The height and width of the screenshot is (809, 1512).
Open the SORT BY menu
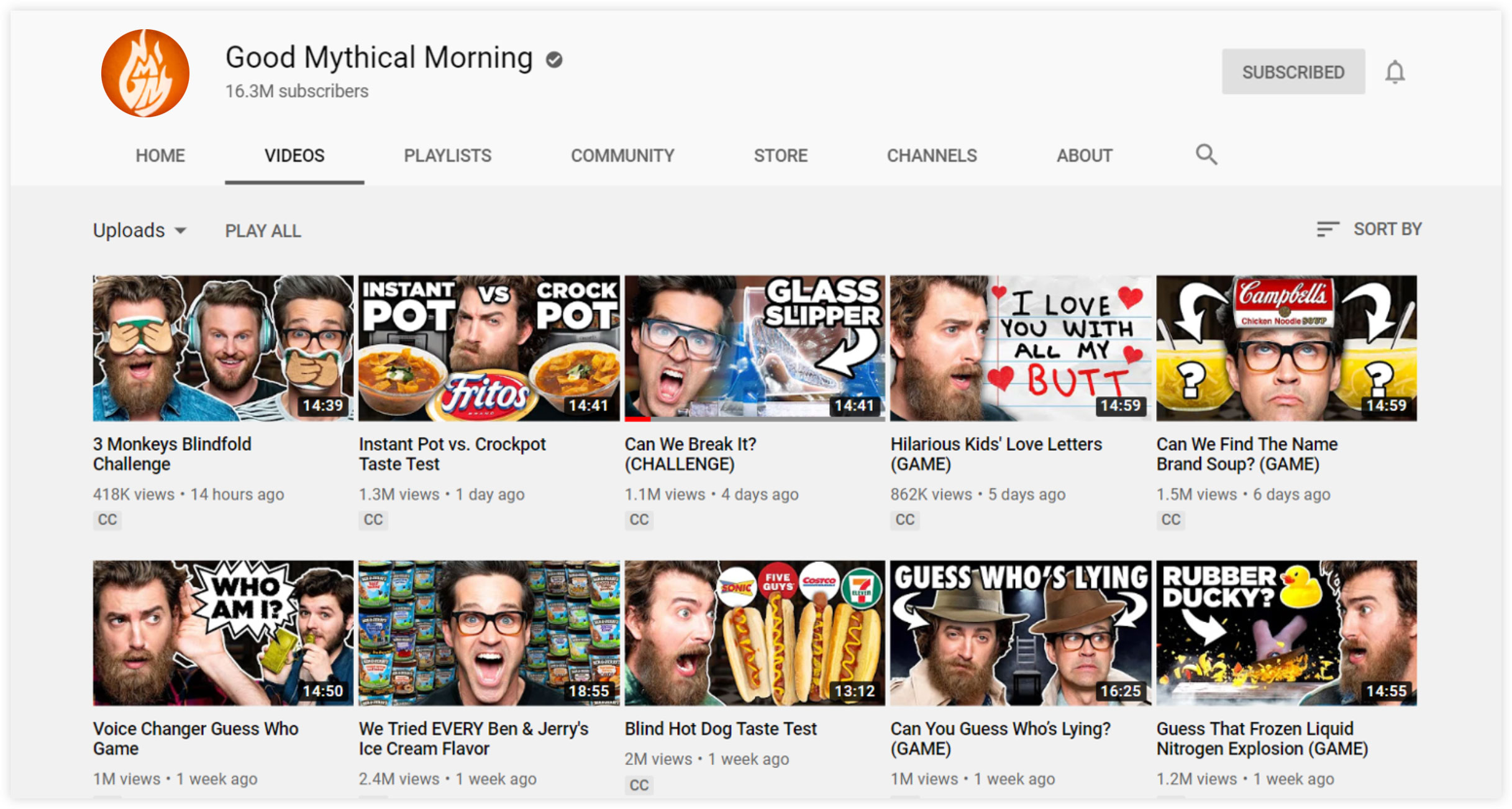[x=1369, y=229]
